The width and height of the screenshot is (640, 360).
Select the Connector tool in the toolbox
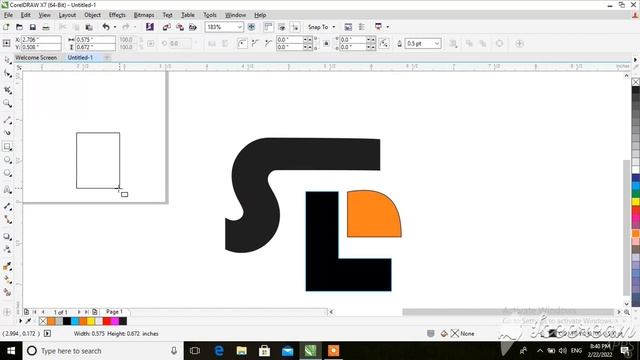click(7, 220)
